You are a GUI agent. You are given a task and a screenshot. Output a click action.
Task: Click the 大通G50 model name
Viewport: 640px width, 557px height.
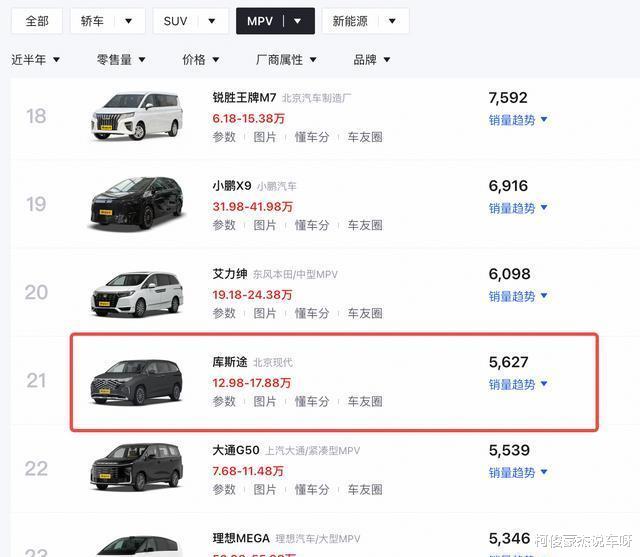click(235, 450)
